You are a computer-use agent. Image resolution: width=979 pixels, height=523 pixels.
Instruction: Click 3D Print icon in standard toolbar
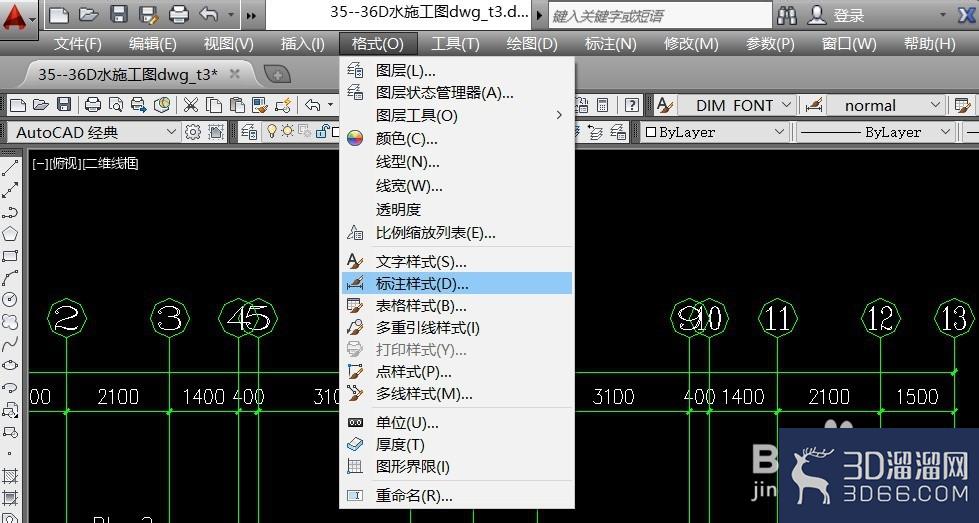click(162, 105)
